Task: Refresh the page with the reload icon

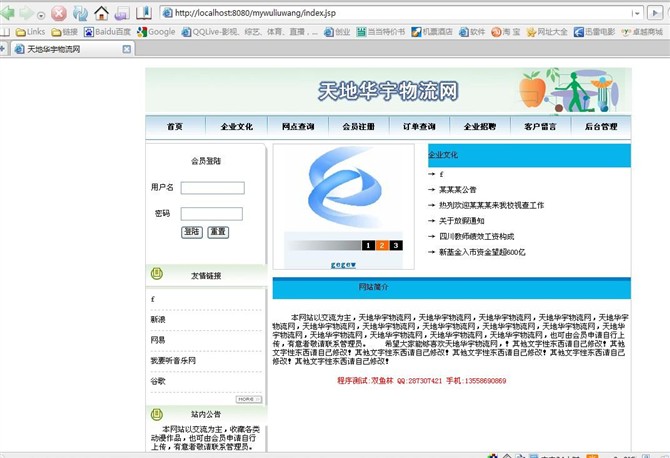Action: tap(80, 13)
